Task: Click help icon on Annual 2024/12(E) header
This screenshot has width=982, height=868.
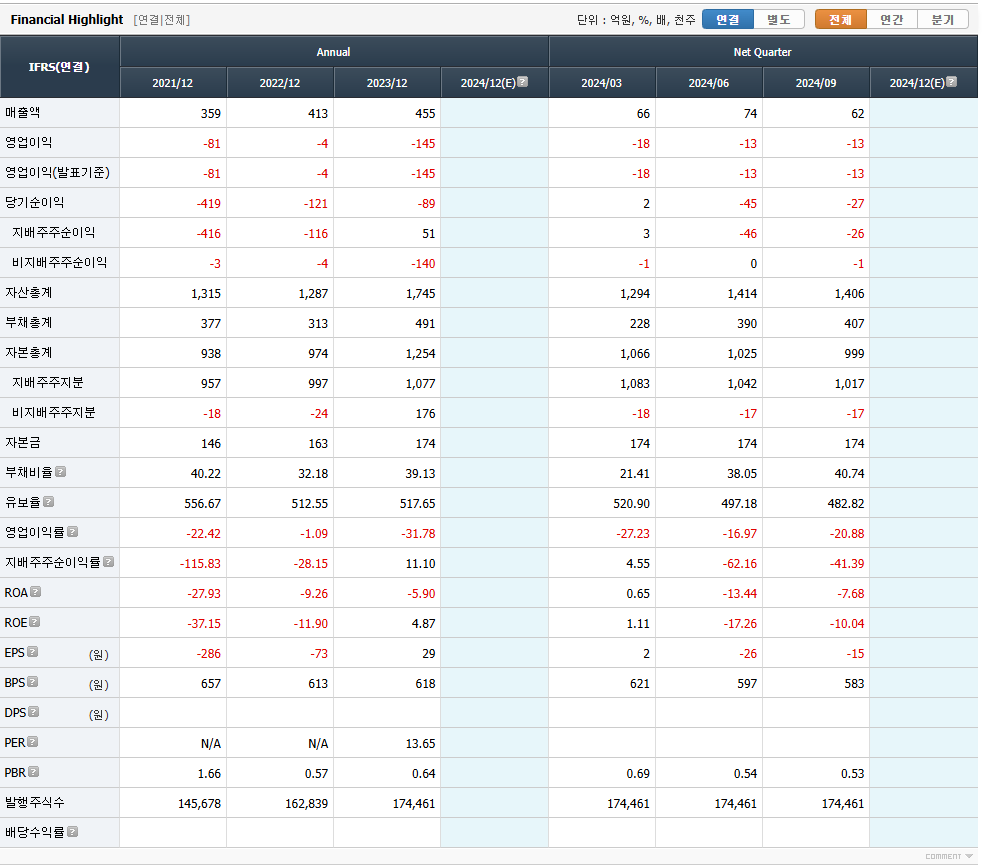Action: tap(523, 82)
